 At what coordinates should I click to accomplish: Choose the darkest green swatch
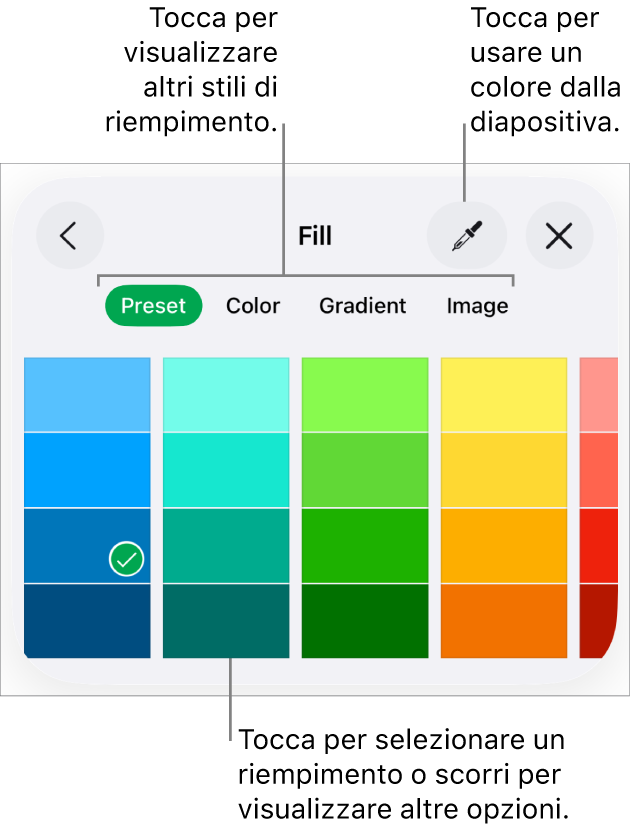pos(365,621)
